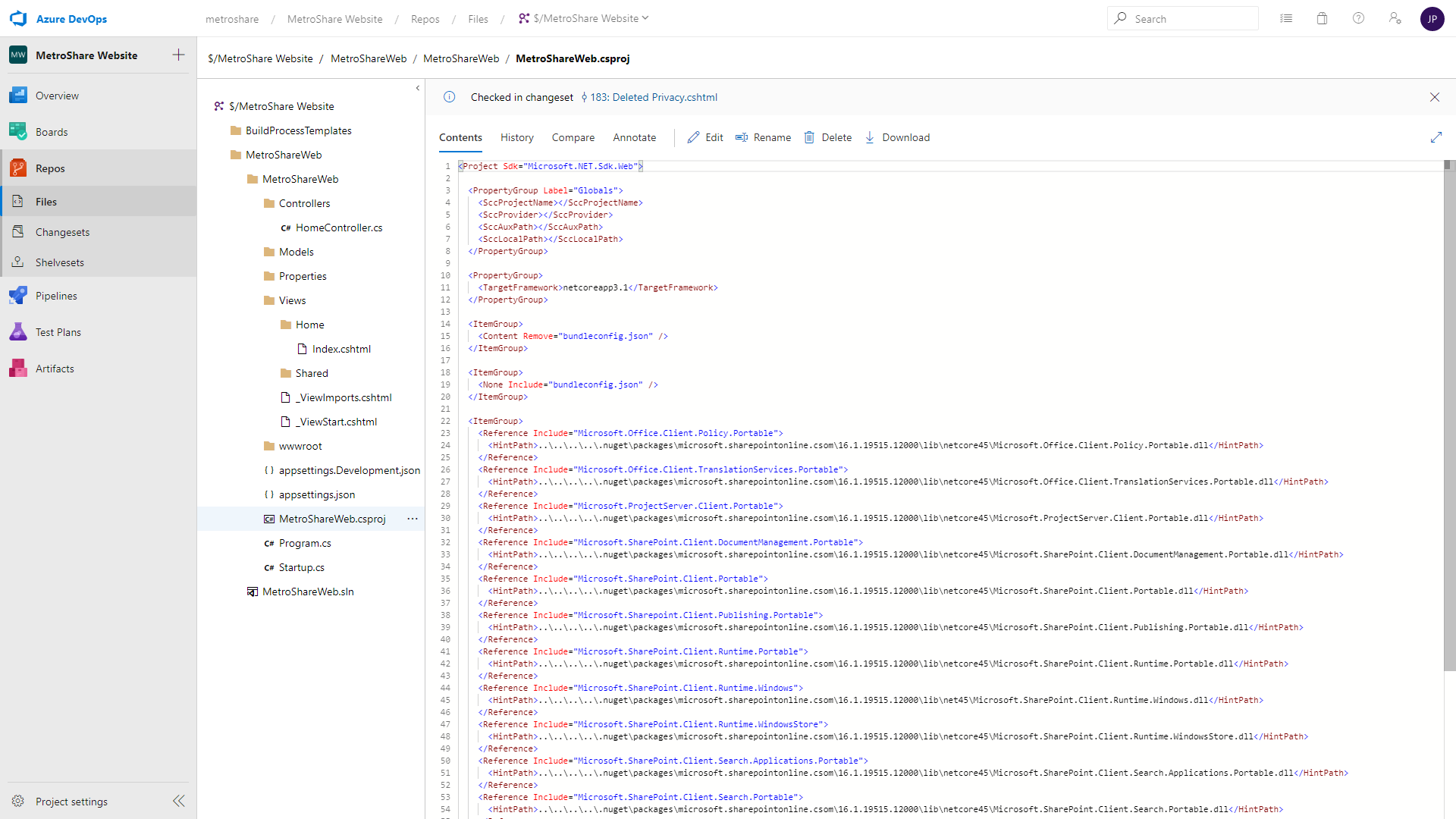
Task: Open _ViewImports.cshtml file
Action: point(343,397)
